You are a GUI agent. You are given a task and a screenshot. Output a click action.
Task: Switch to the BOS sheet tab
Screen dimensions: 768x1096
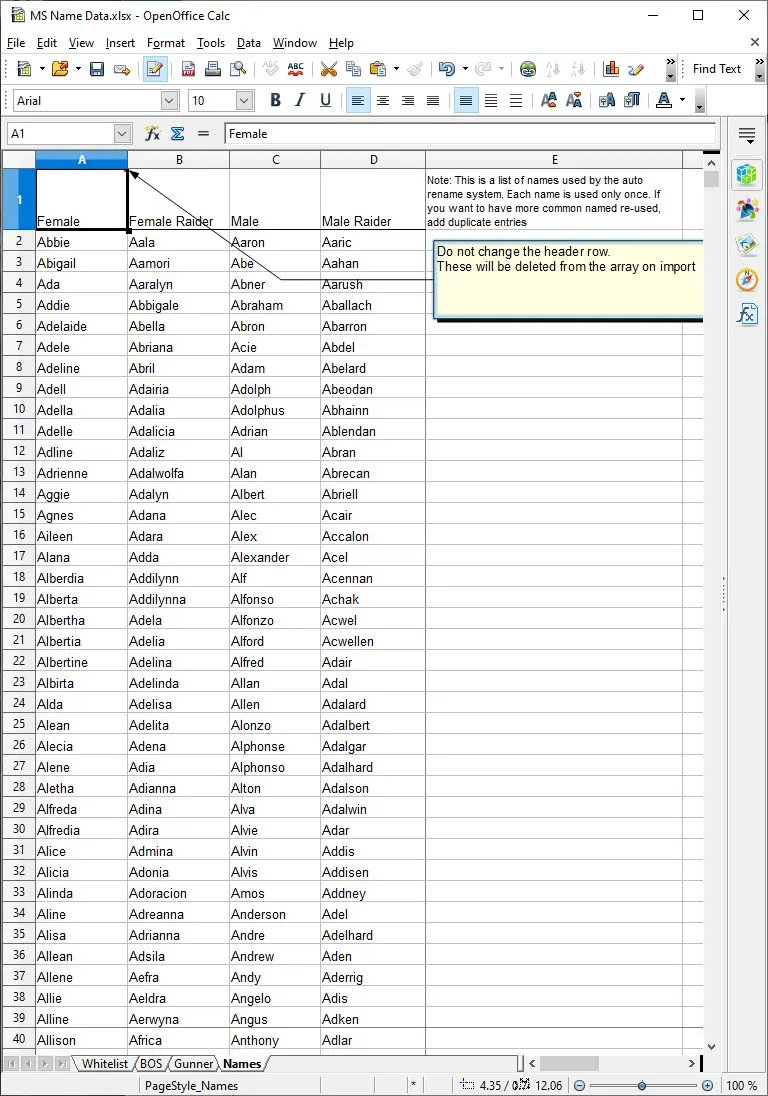click(x=151, y=1063)
